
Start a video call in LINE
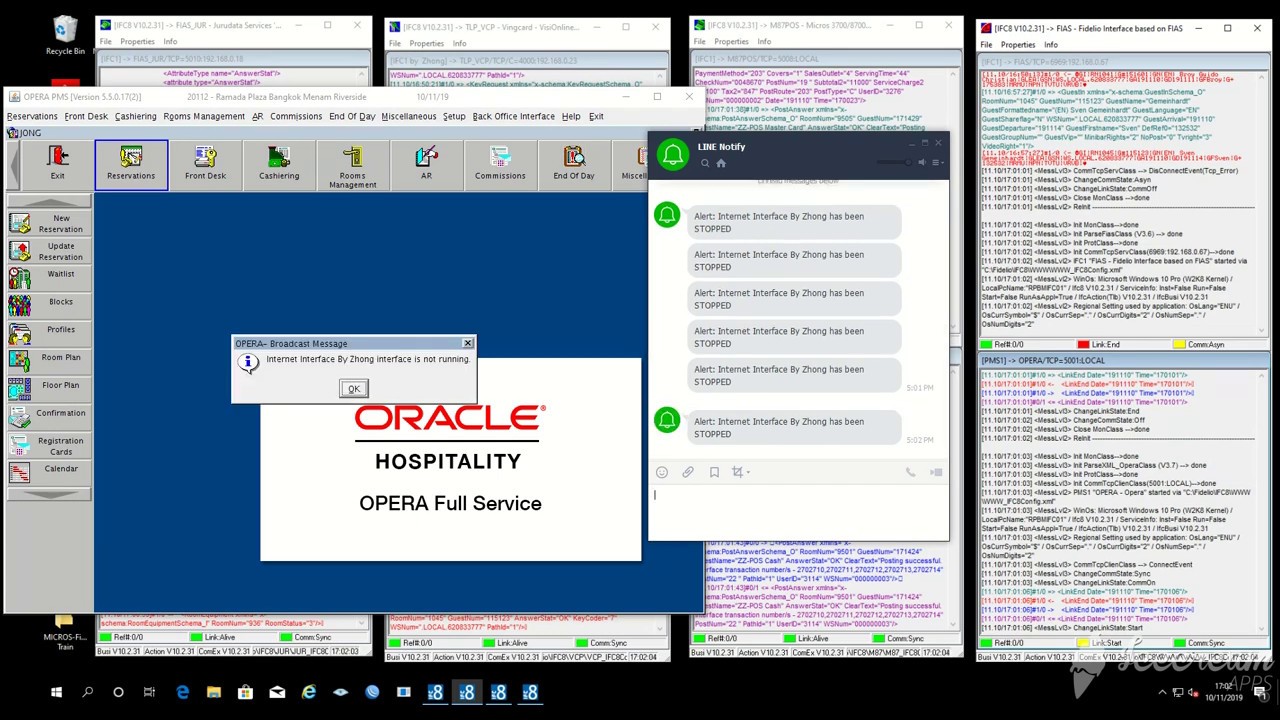(936, 472)
